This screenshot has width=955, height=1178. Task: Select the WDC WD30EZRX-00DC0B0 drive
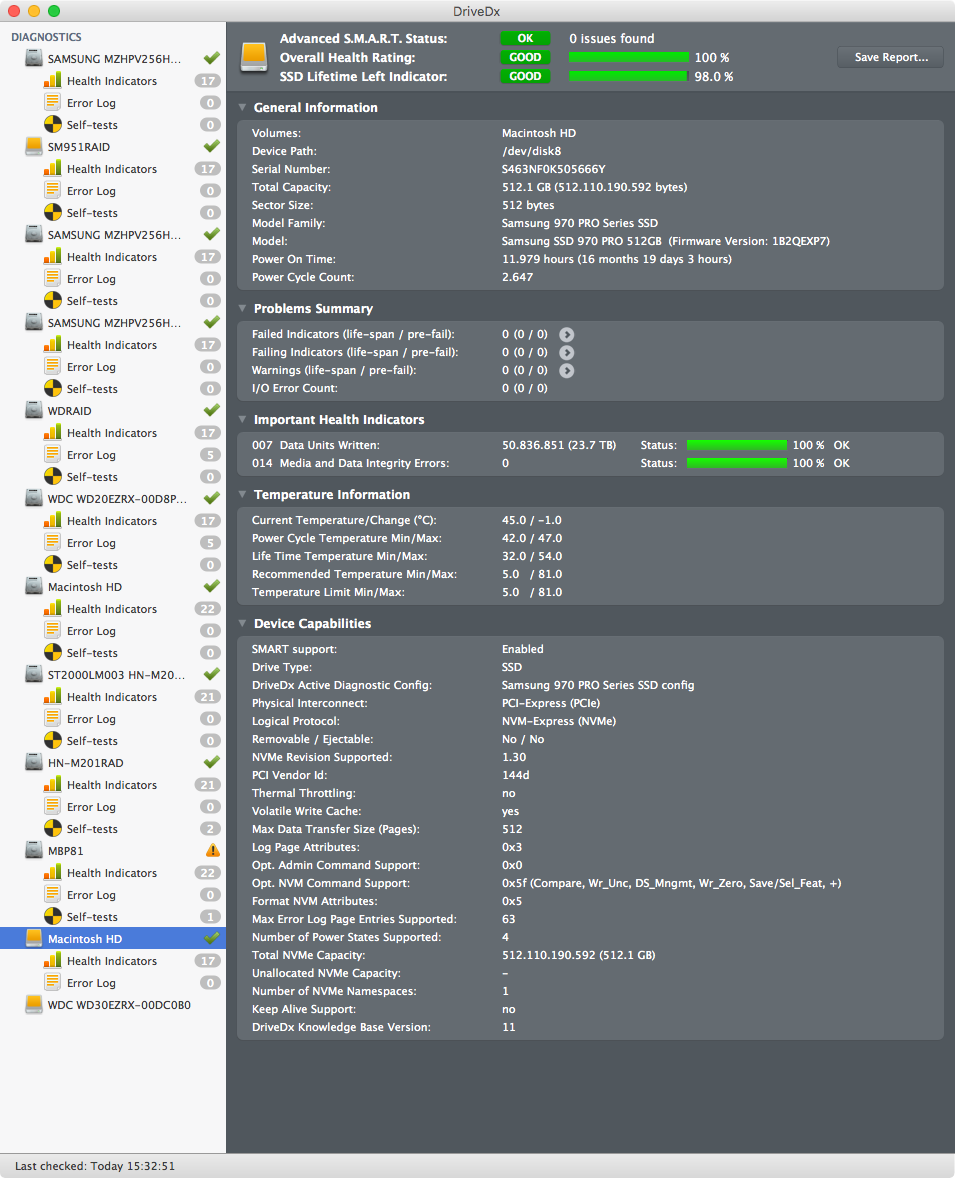(x=113, y=1004)
